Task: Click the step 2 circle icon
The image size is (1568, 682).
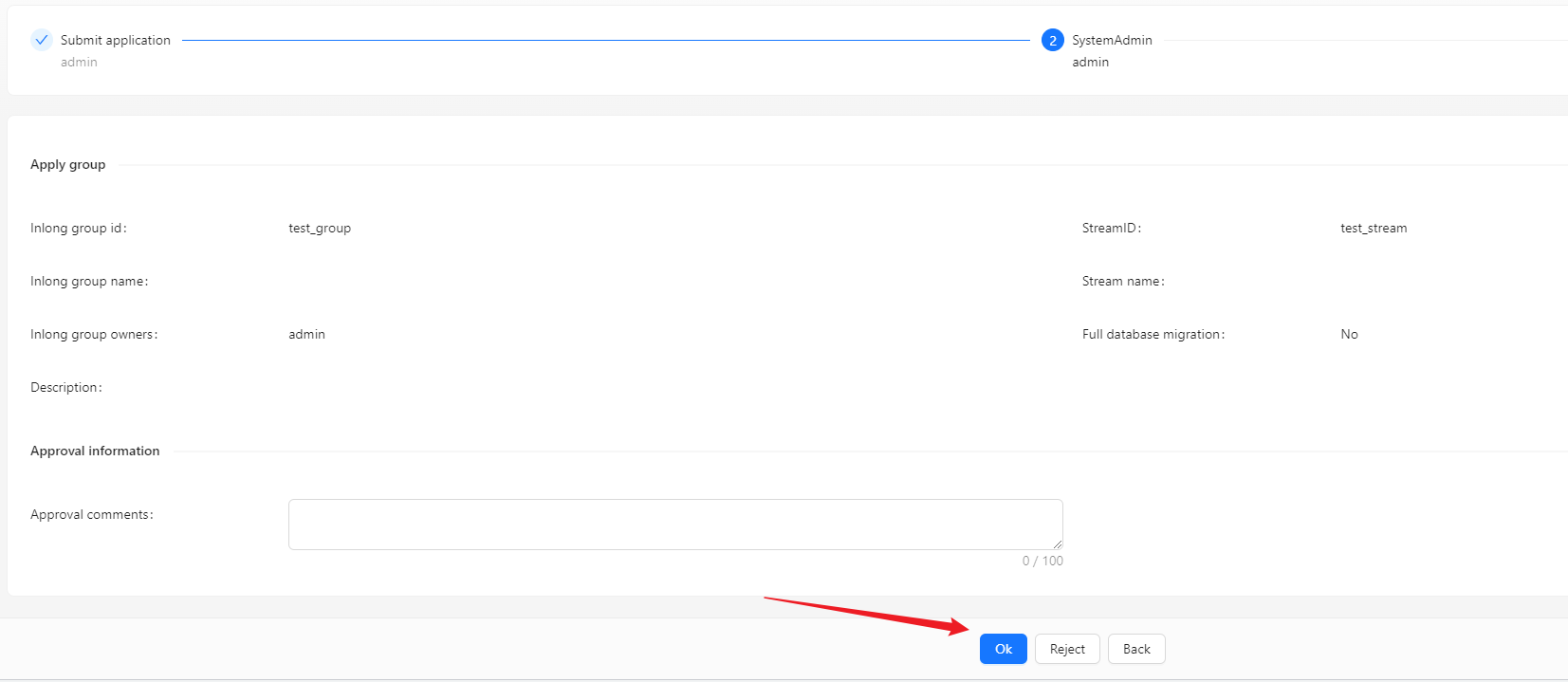Action: tap(1052, 40)
